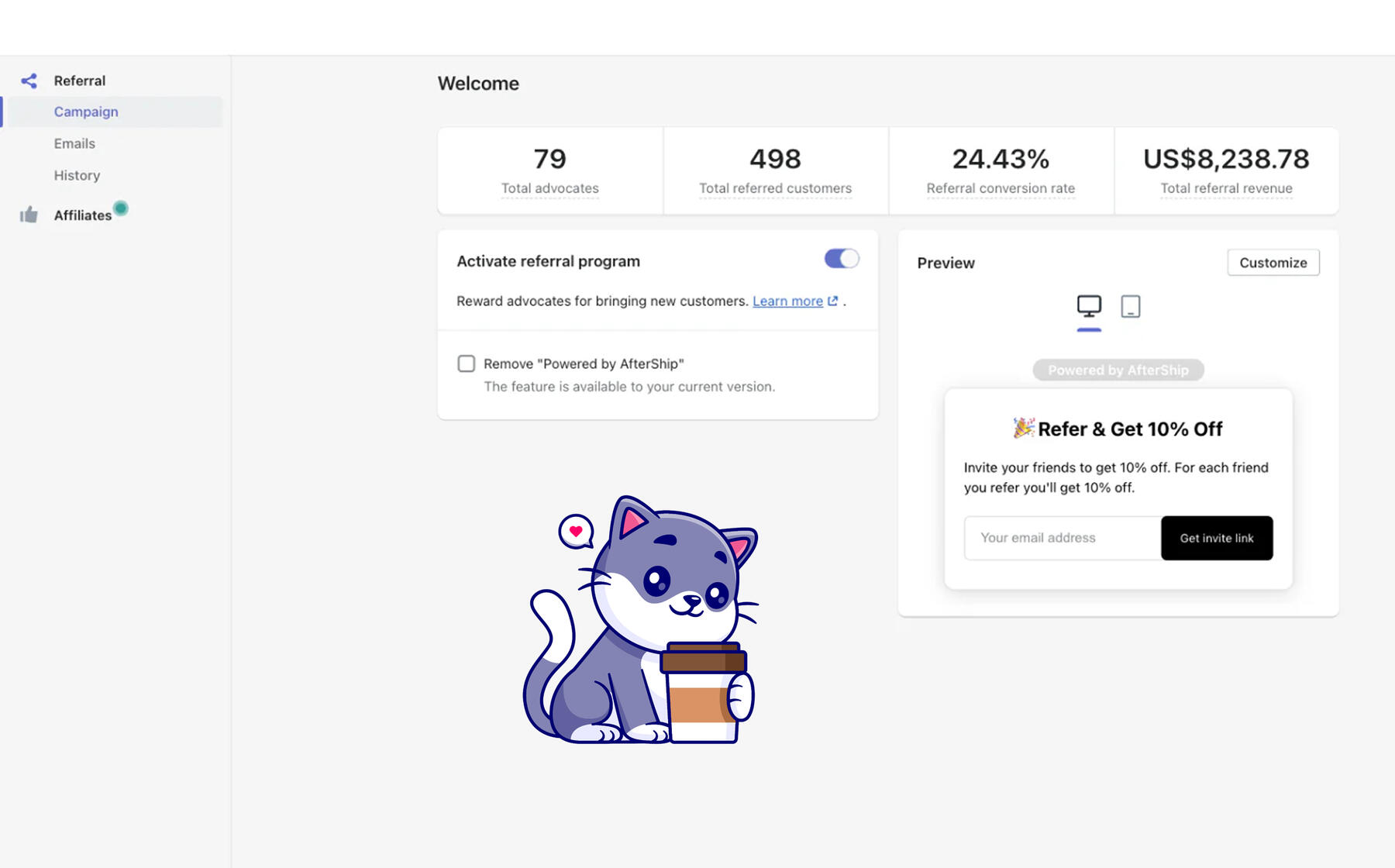Expand the Referral sidebar section
The image size is (1395, 868).
pos(80,81)
